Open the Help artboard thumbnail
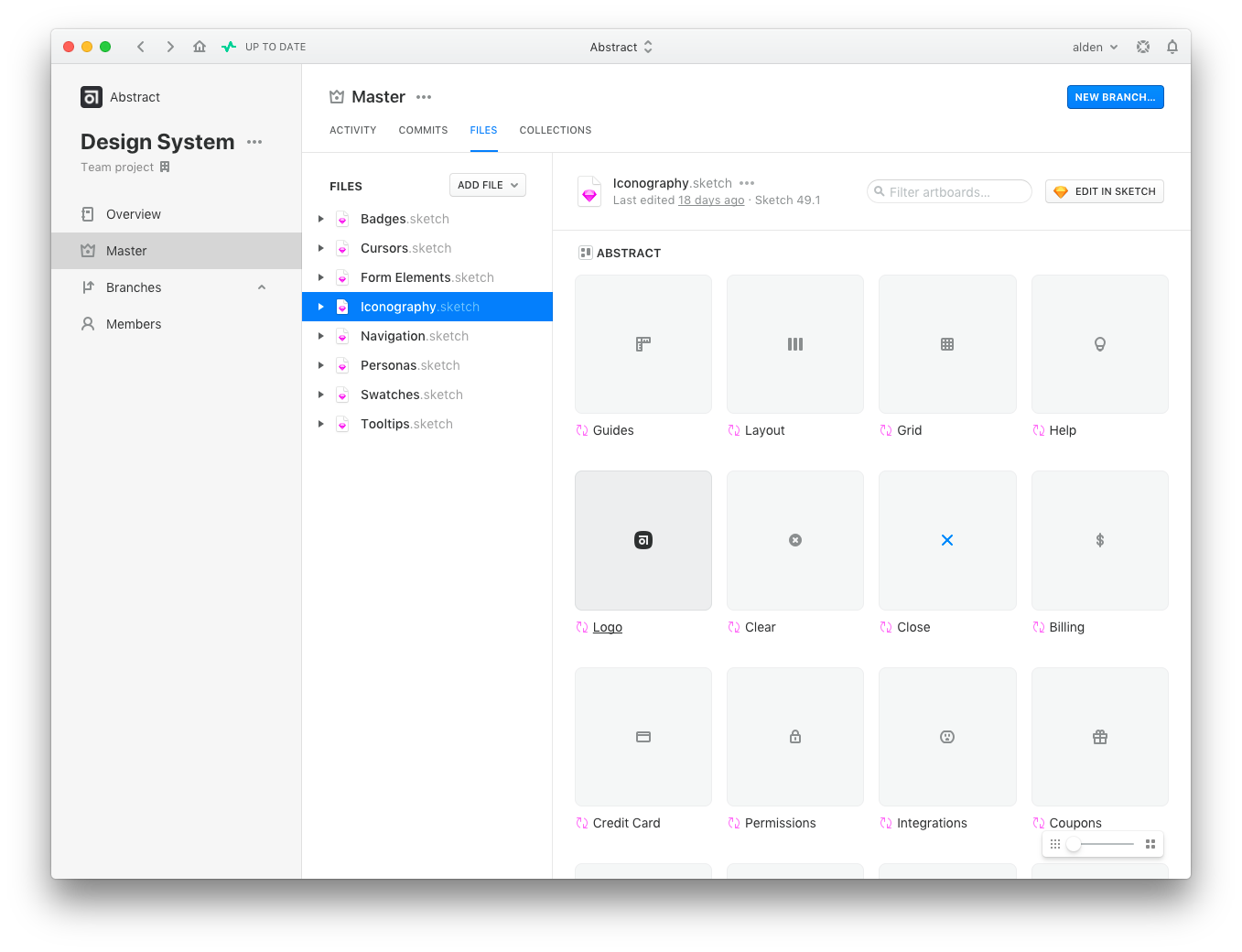Screen dimensions: 1242x952 (1100, 344)
